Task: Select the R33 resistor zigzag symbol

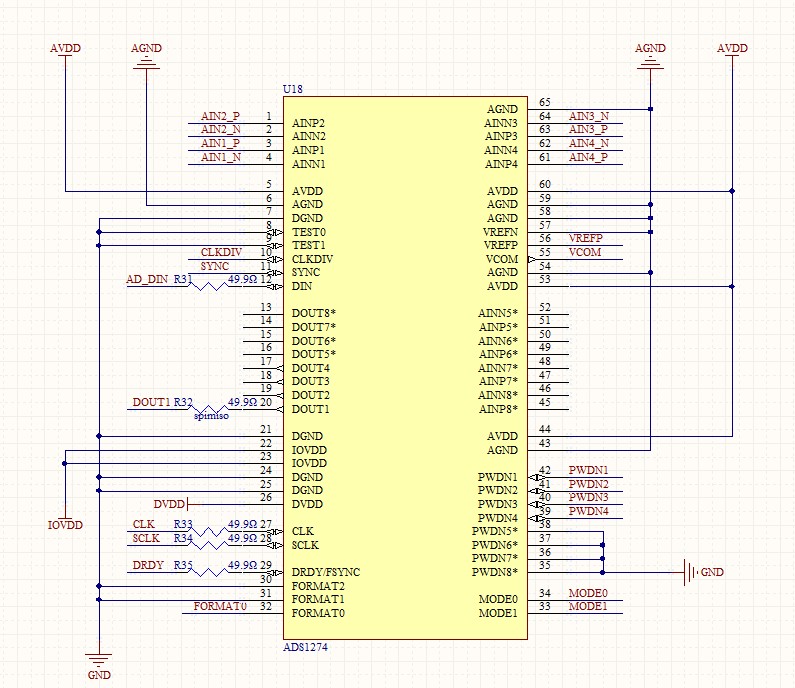Action: [209, 531]
